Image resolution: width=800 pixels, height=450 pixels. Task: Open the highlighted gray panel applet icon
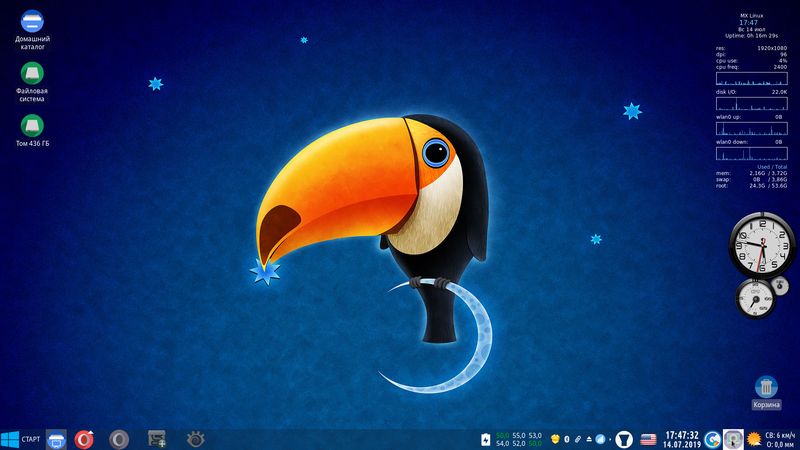click(733, 439)
